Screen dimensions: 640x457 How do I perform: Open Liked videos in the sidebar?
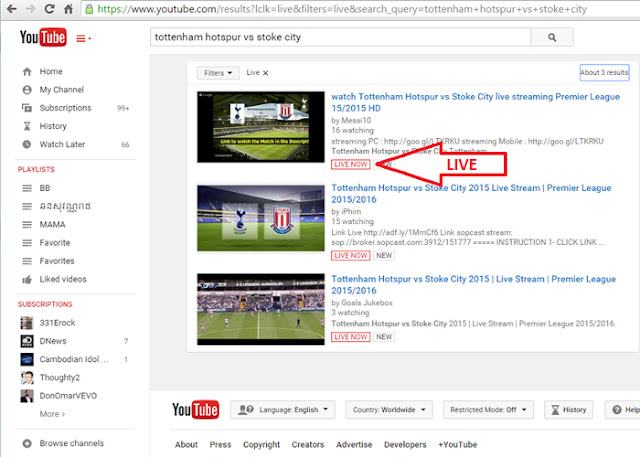point(63,280)
